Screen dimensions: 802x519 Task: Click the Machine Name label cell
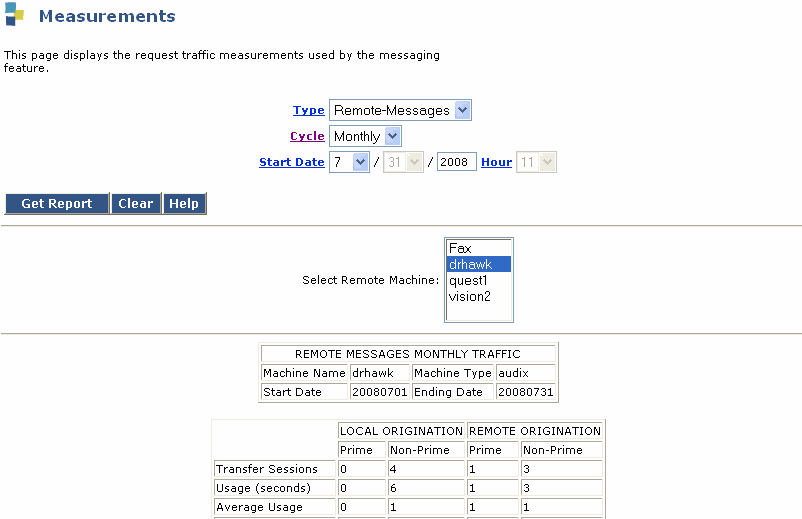[304, 373]
